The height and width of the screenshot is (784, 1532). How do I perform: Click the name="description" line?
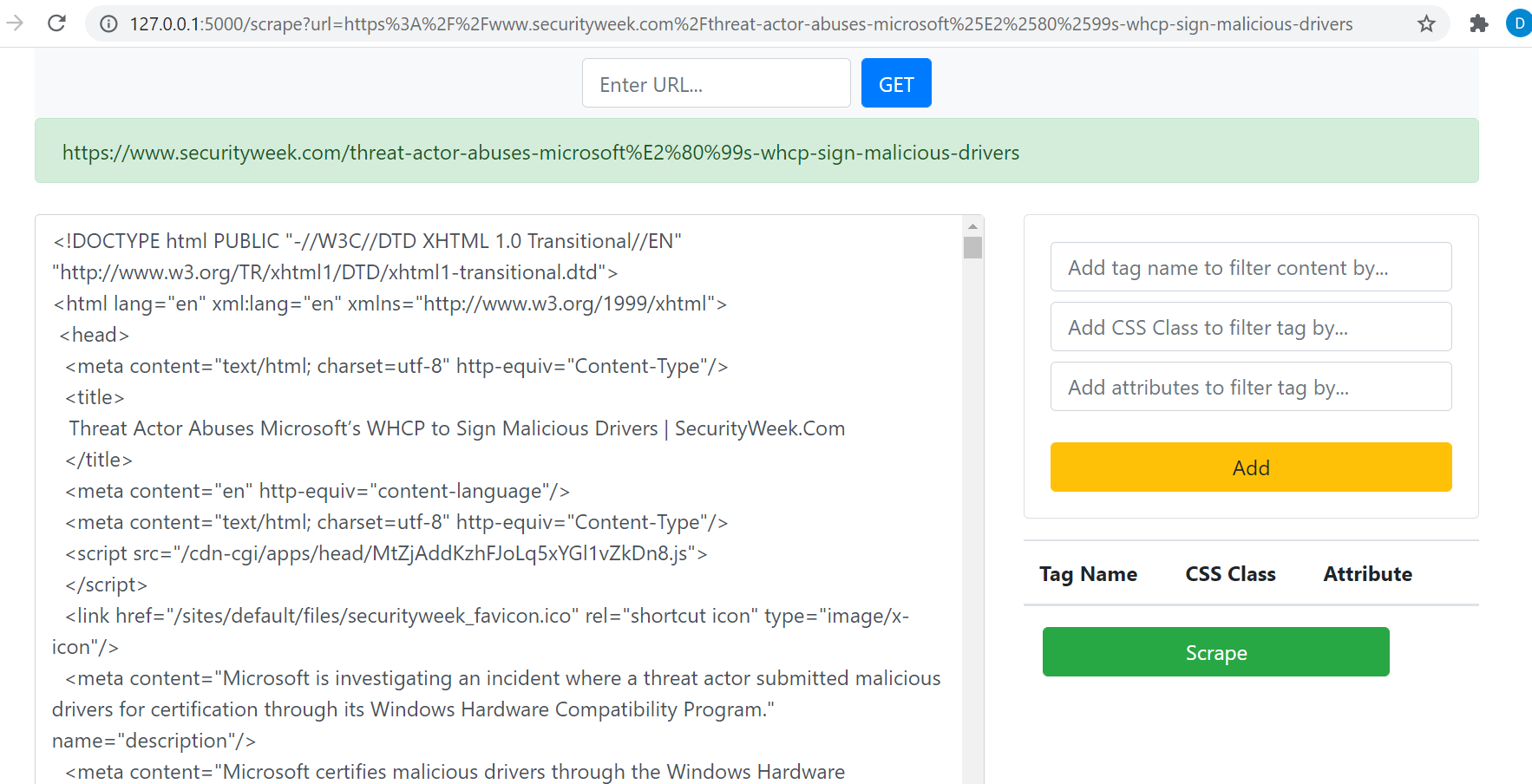point(154,741)
